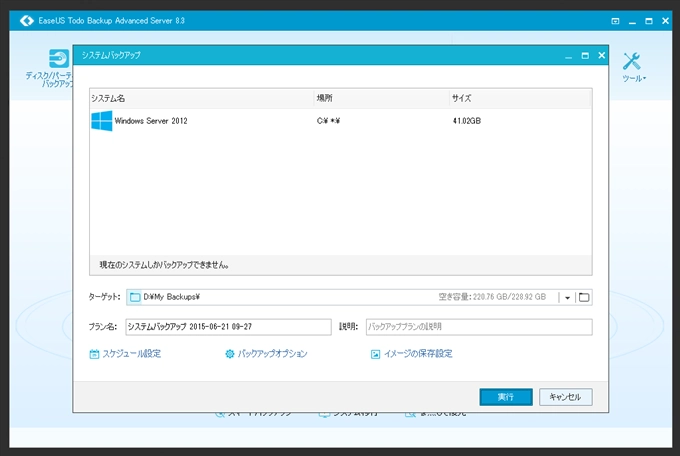This screenshot has height=456, width=680.
Task: Minimize the EaseUS Todo Backup main window
Action: [632, 22]
